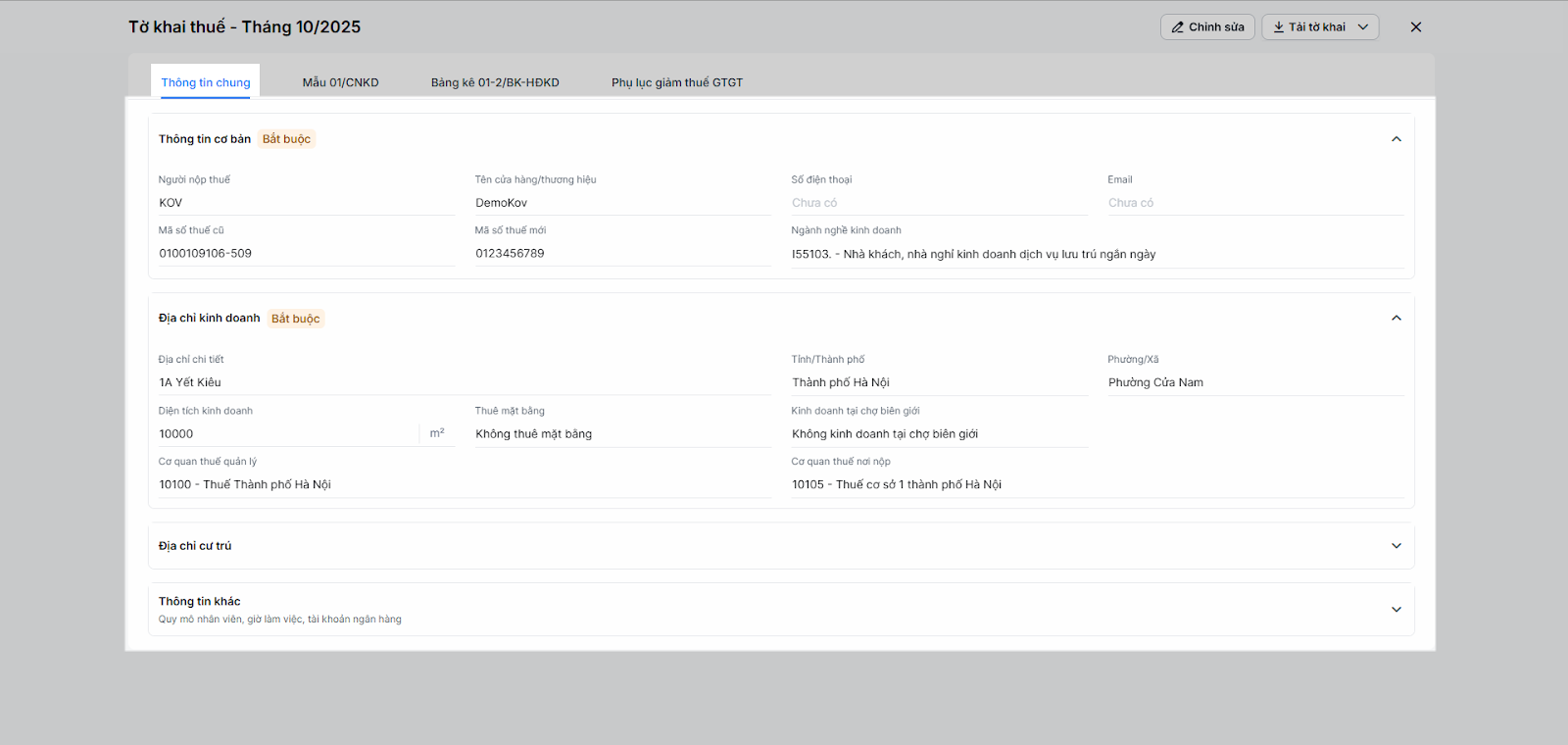Collapse the Thông tin cơ bản section
1568x745 pixels.
click(x=1396, y=139)
